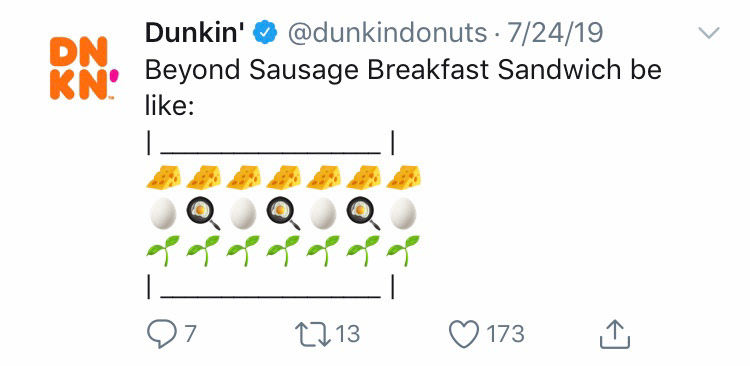This screenshot has width=750, height=366.
Task: View the 7 replies count
Action: pyautogui.click(x=190, y=333)
